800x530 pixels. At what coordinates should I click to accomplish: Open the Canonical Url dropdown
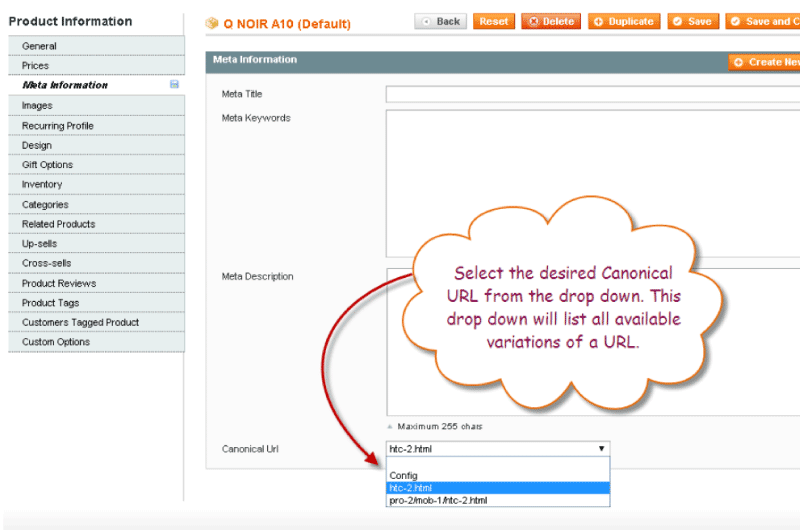pyautogui.click(x=498, y=449)
